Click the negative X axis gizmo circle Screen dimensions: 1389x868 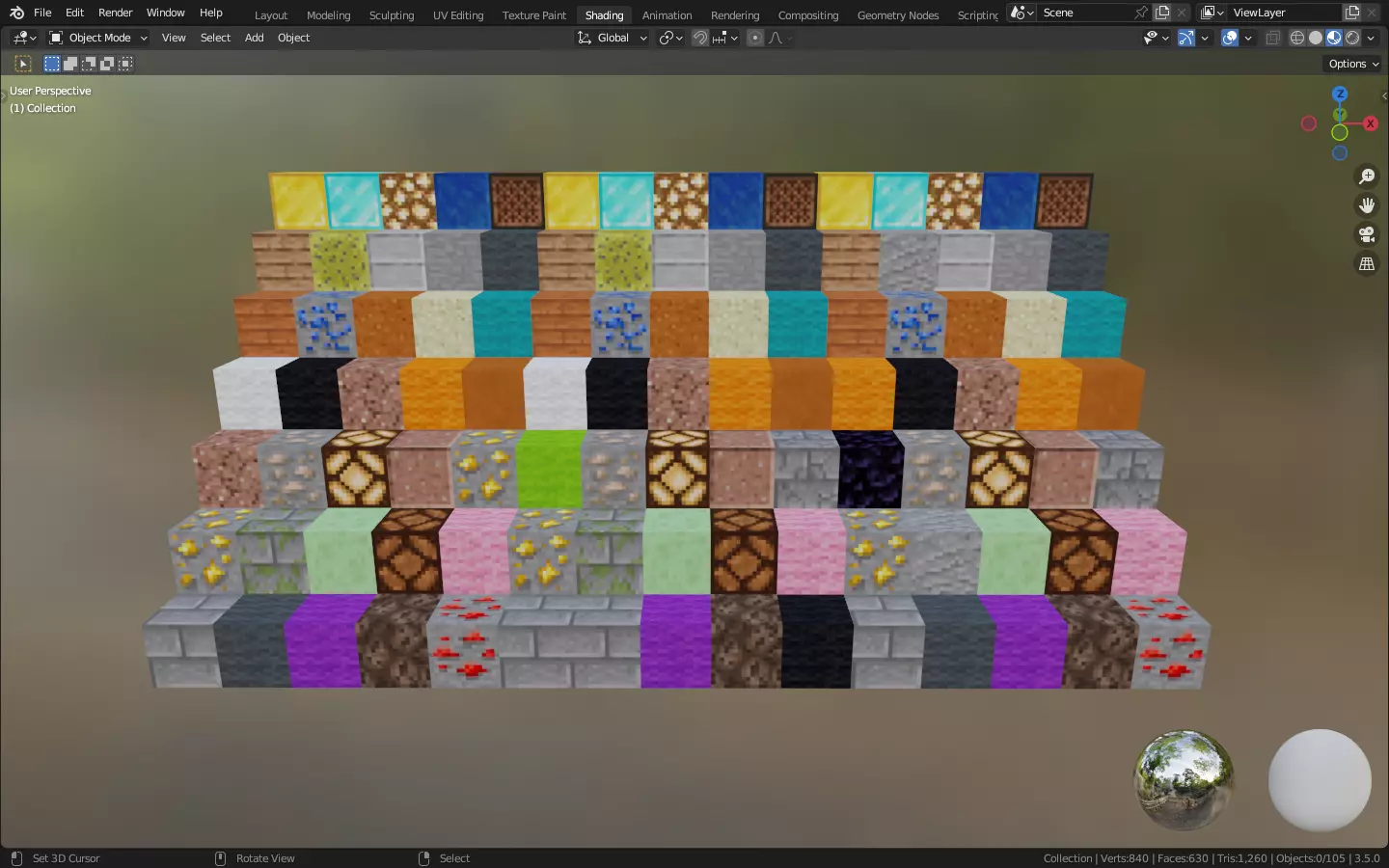coord(1309,123)
